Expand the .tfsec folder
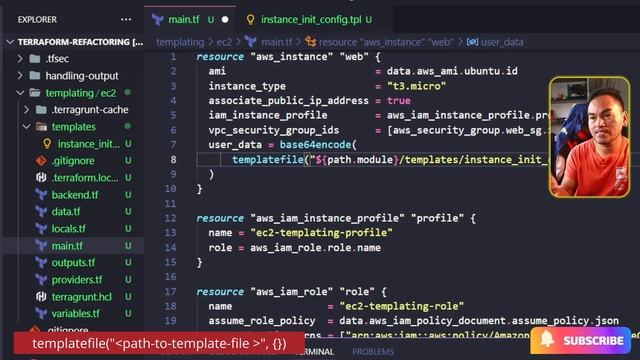The image size is (640, 360). click(x=20, y=59)
